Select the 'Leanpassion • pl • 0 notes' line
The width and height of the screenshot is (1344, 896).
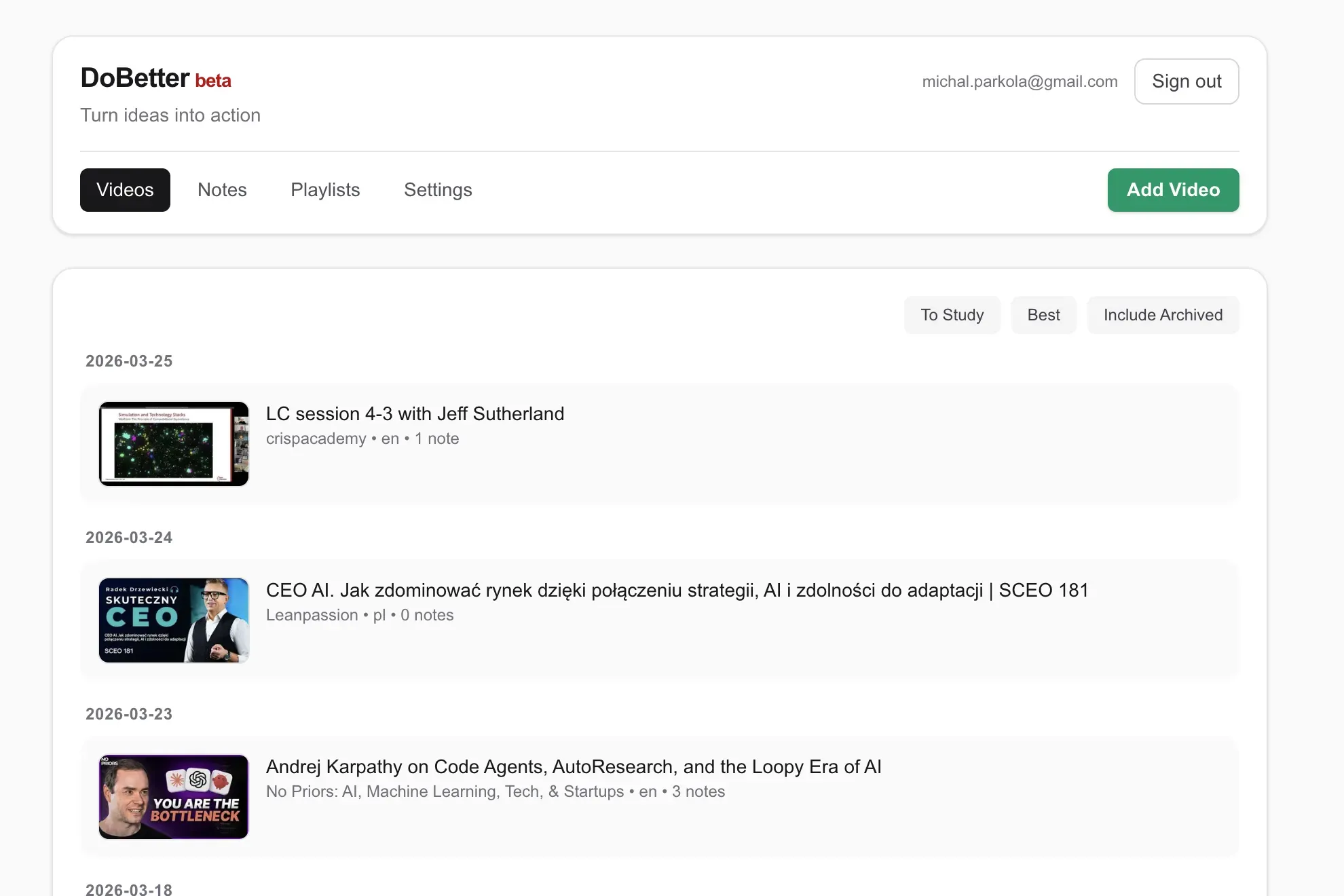coord(360,615)
